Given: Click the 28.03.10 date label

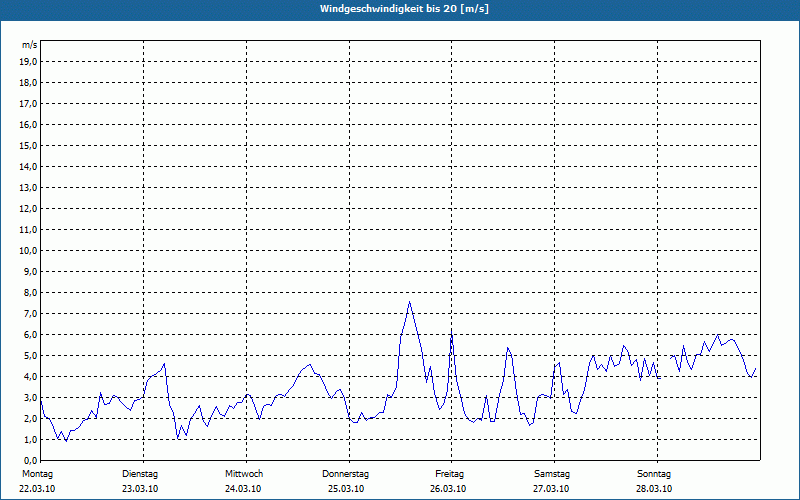Looking at the screenshot, I should (x=654, y=489).
